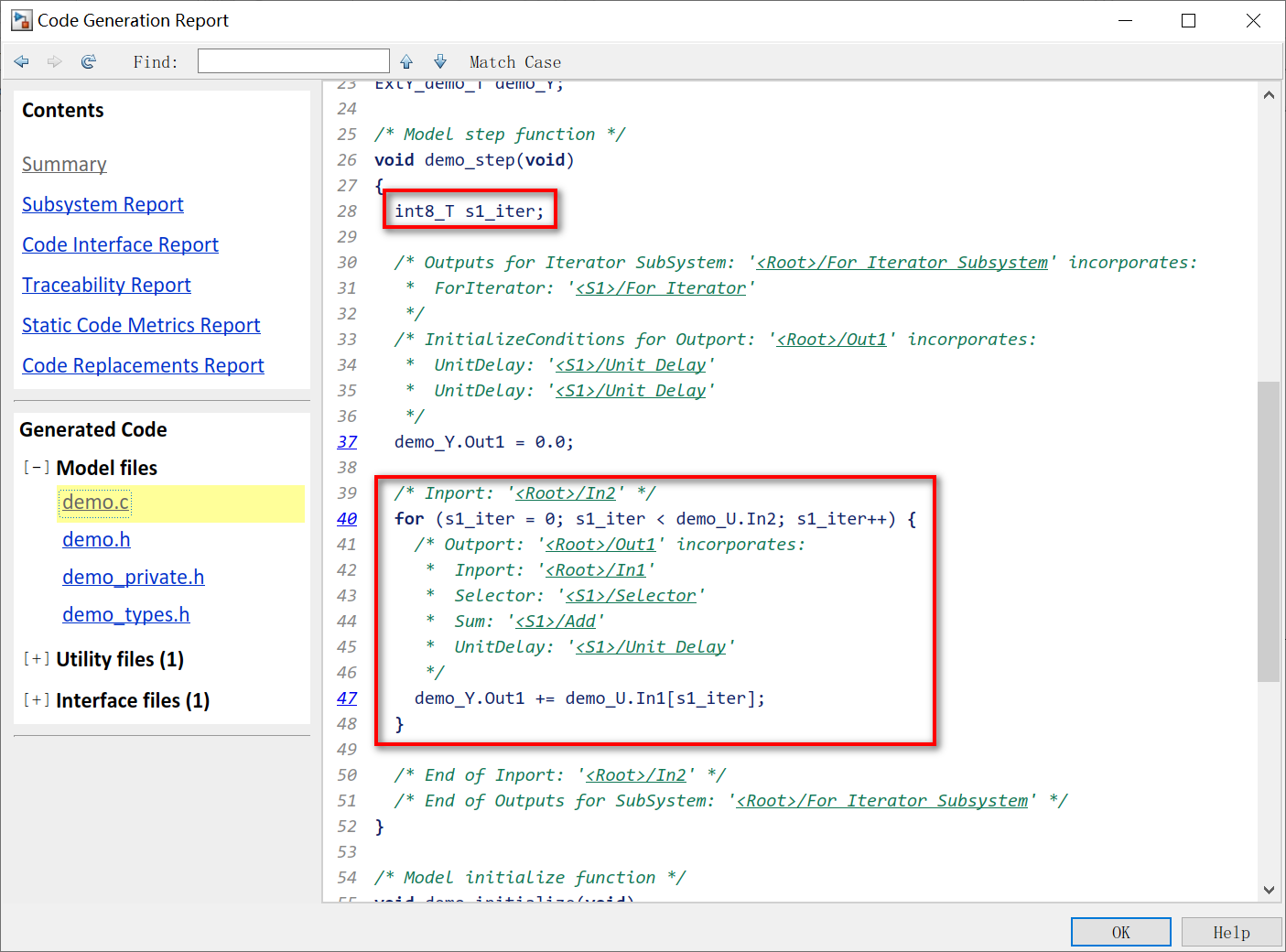Viewport: 1286px width, 952px height.
Task: Follow the <S1>/Selector link on line 43
Action: tap(631, 596)
